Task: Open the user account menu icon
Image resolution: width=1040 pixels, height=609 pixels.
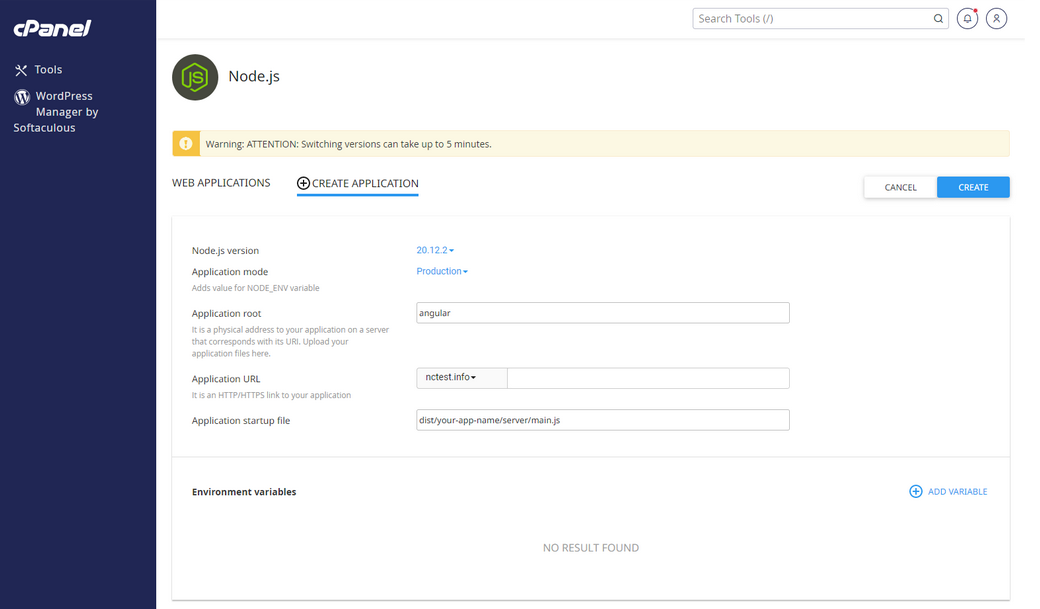Action: click(x=996, y=19)
